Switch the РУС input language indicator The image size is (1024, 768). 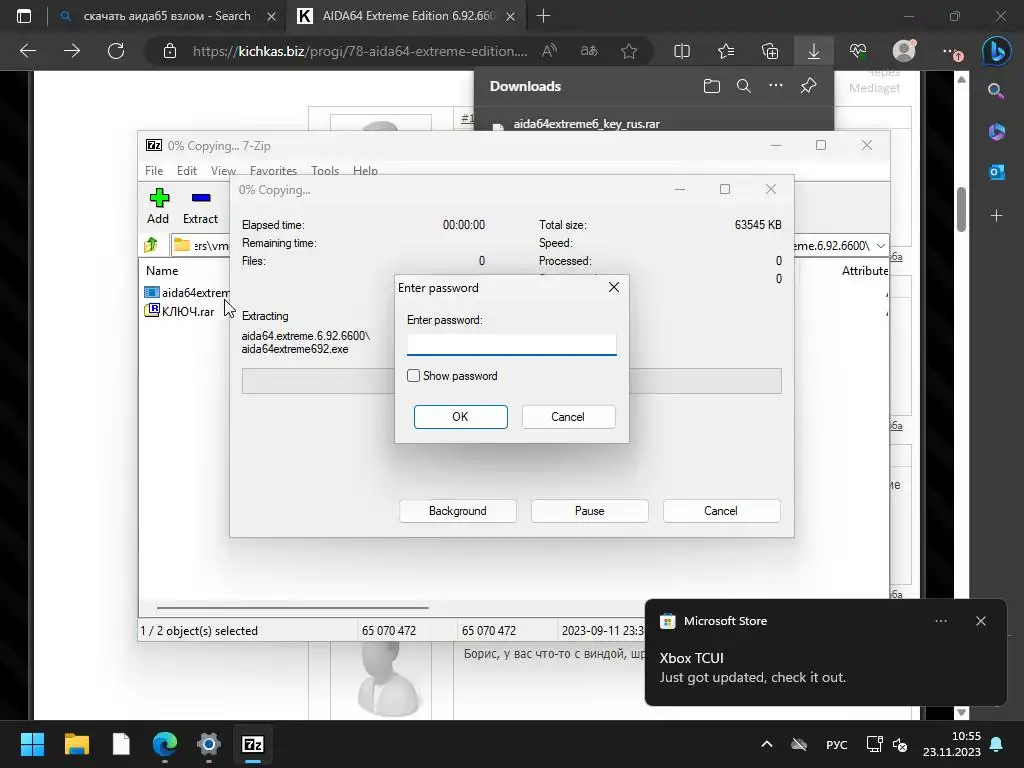tap(837, 744)
